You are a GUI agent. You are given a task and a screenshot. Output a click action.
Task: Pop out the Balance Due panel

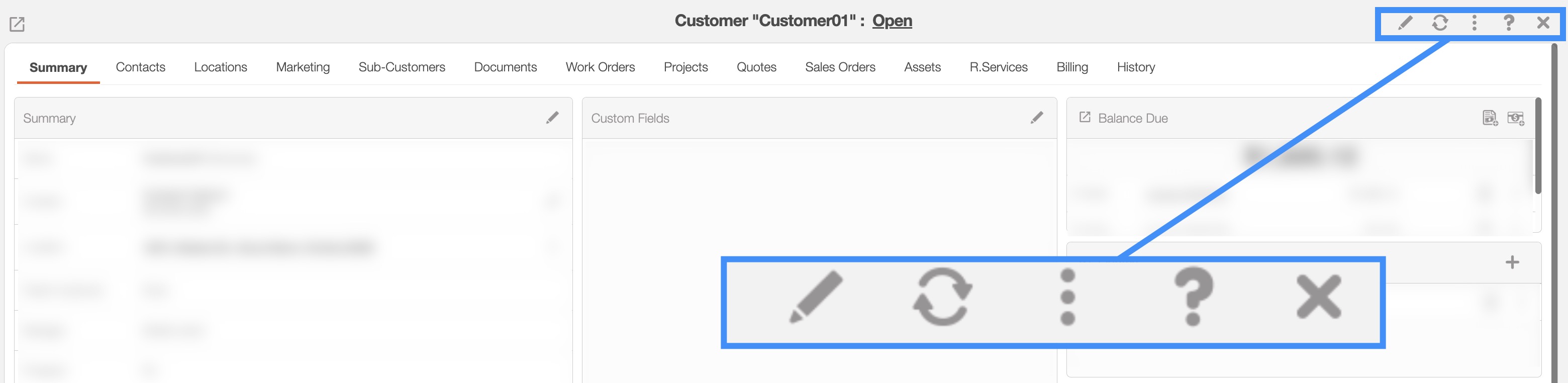click(1085, 117)
